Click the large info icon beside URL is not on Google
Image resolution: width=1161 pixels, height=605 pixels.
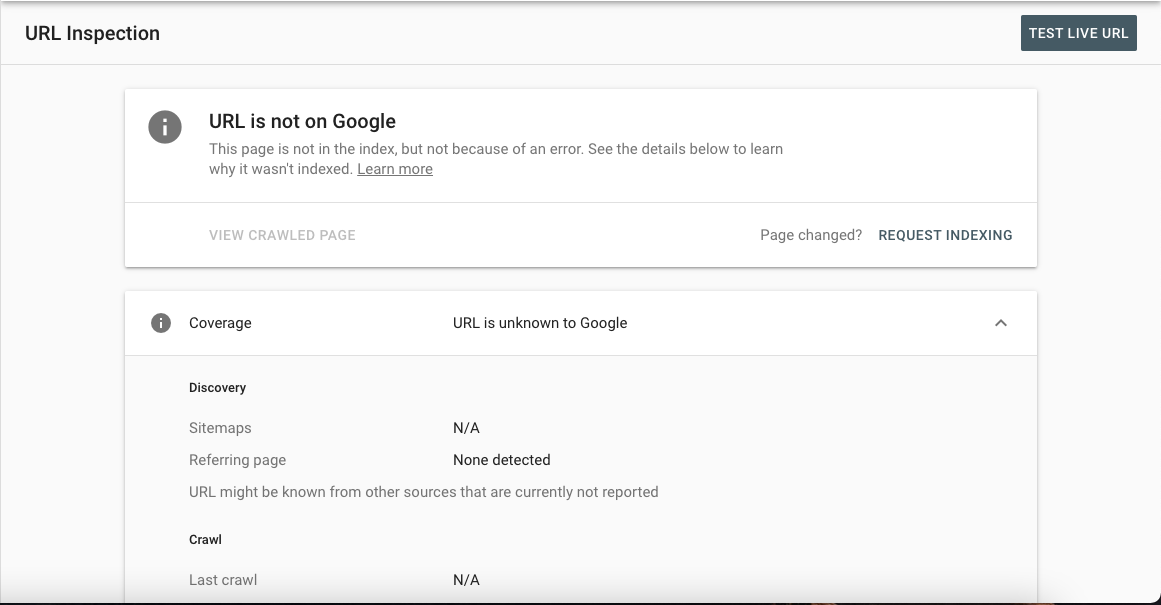coord(165,127)
